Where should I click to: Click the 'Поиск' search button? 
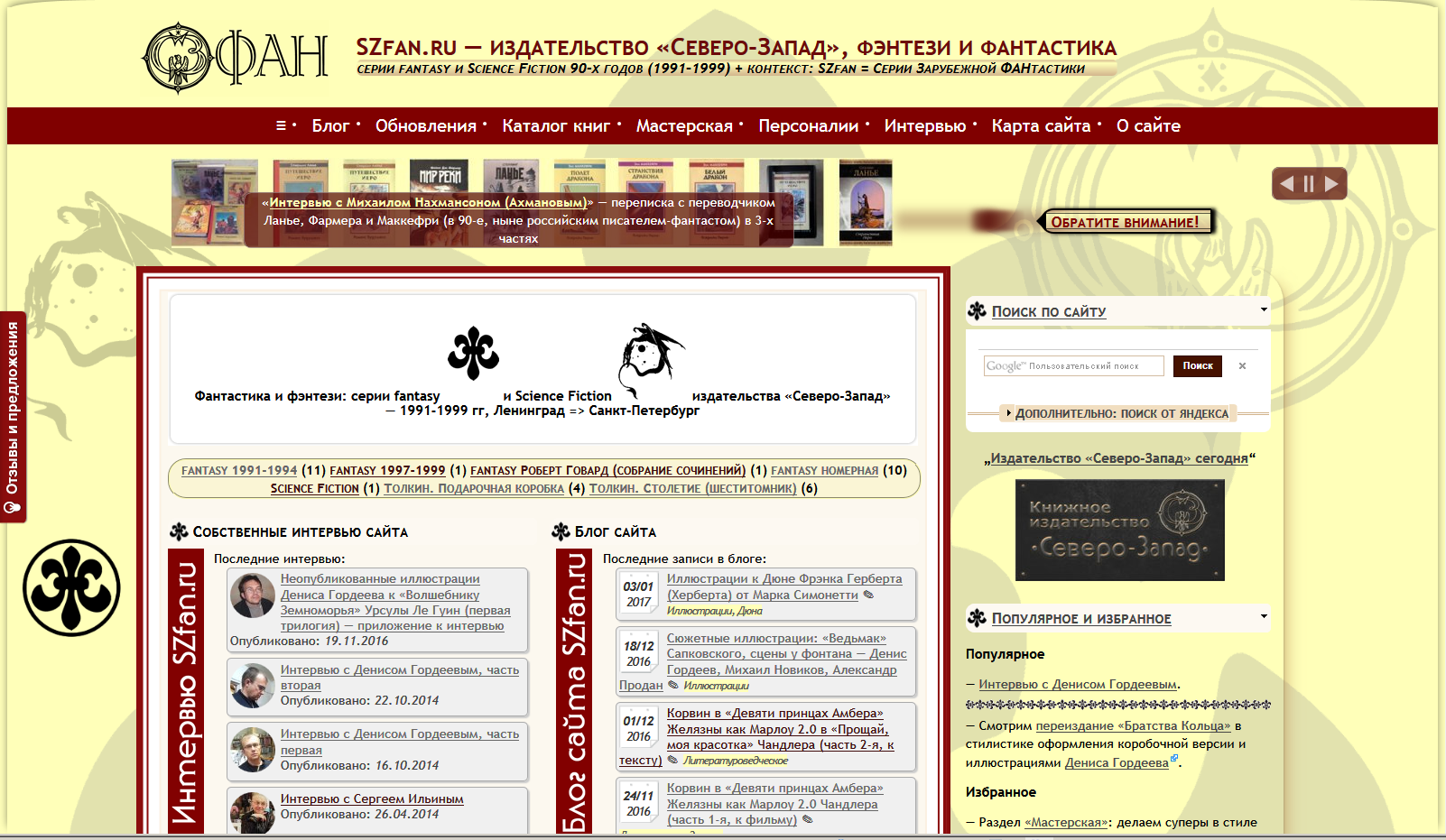click(x=1198, y=365)
